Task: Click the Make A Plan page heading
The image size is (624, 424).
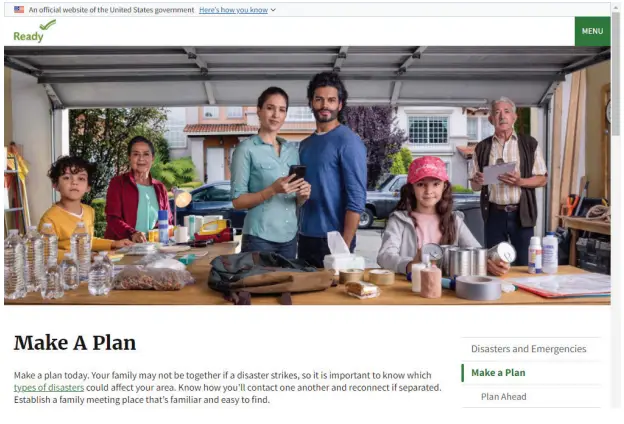Action: pyautogui.click(x=75, y=343)
